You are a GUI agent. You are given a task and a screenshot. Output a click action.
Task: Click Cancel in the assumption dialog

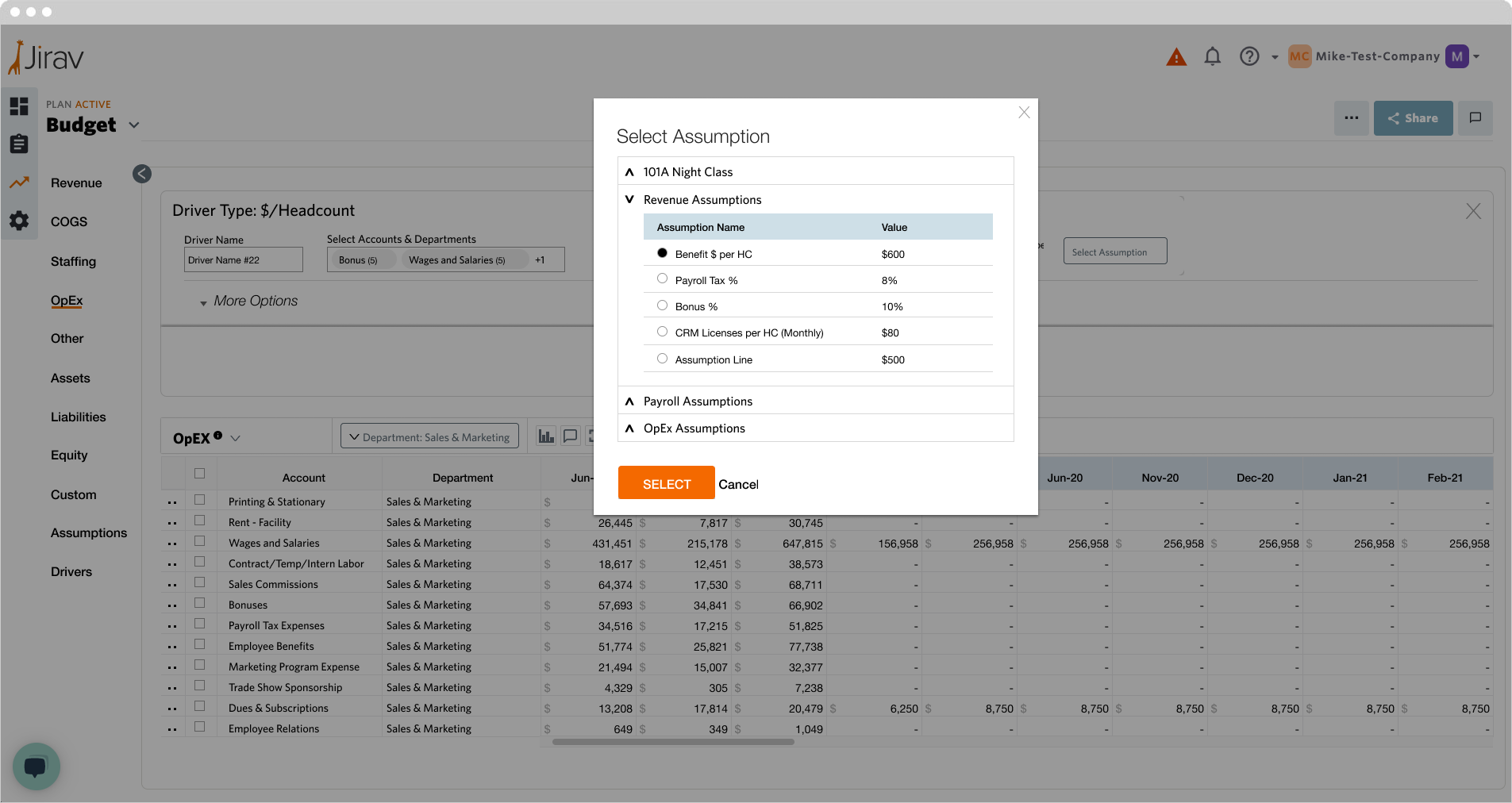(738, 484)
